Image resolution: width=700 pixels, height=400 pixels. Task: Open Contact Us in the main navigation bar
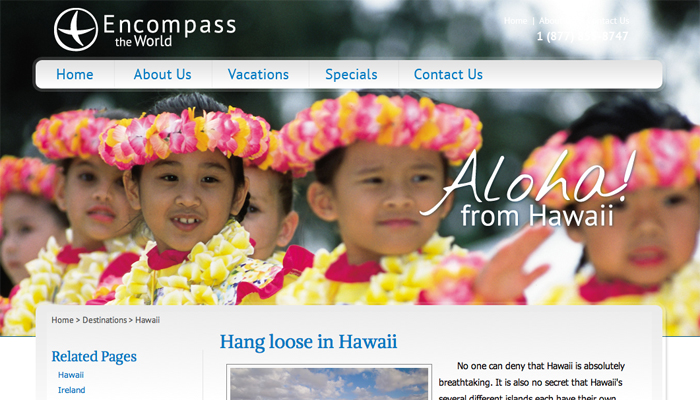click(448, 74)
